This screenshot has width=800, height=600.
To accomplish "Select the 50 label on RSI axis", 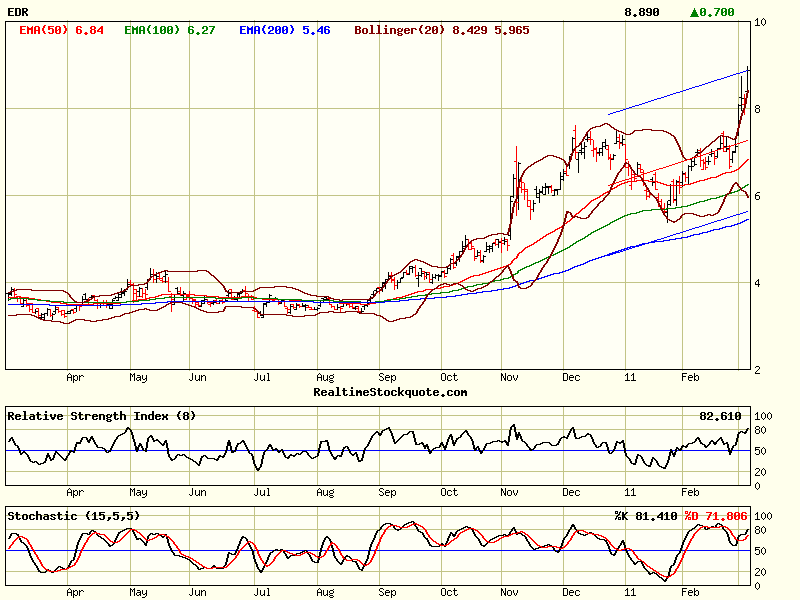I will (x=760, y=452).
